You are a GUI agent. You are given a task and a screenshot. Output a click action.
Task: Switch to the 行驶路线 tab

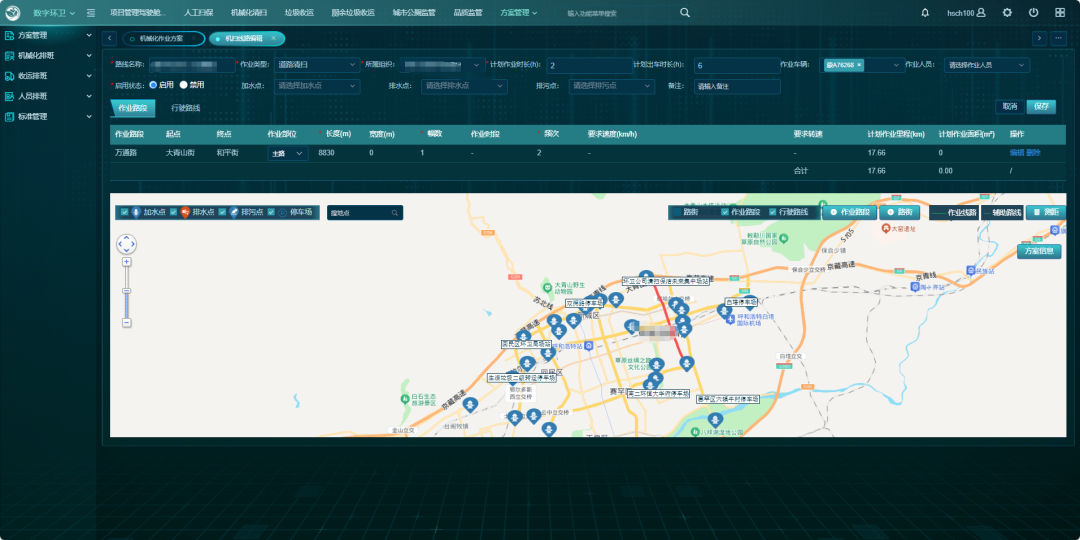186,108
